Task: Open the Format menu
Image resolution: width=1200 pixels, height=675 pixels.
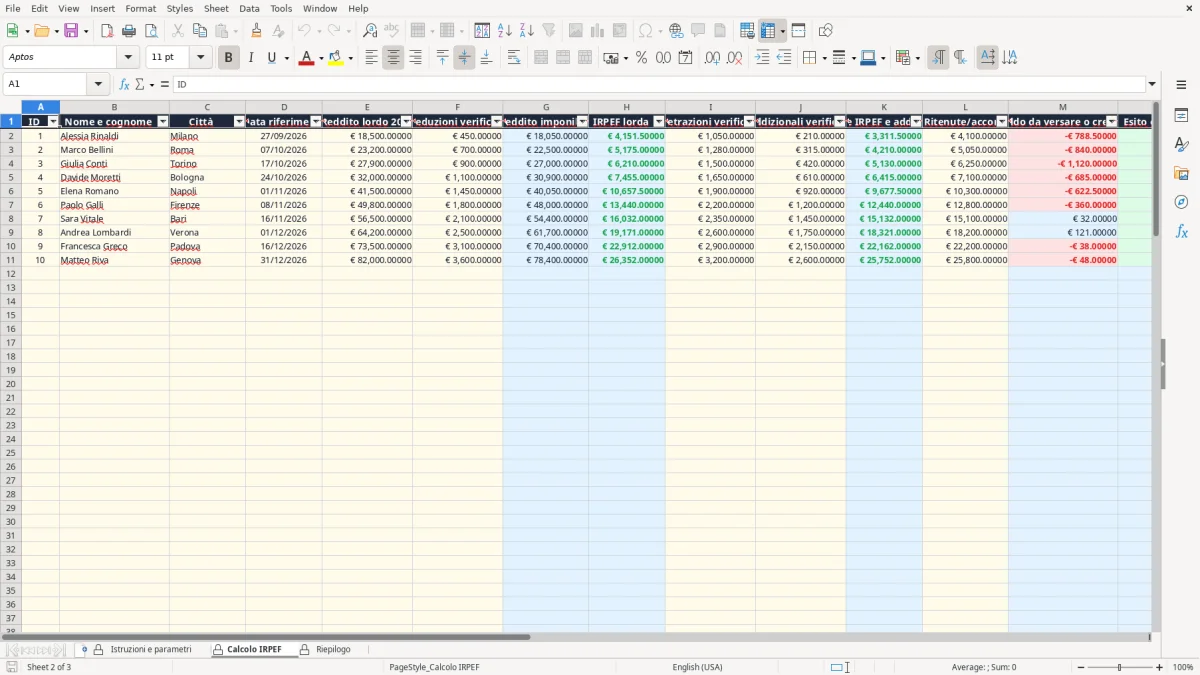Action: [141, 8]
